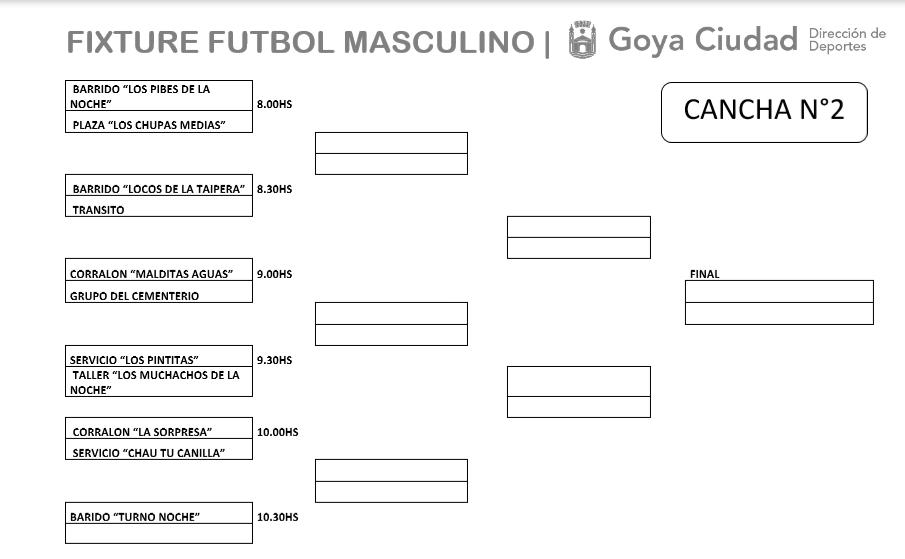Click the TRANSITO team cell
Viewport: 905px width, 559px height.
pos(159,207)
